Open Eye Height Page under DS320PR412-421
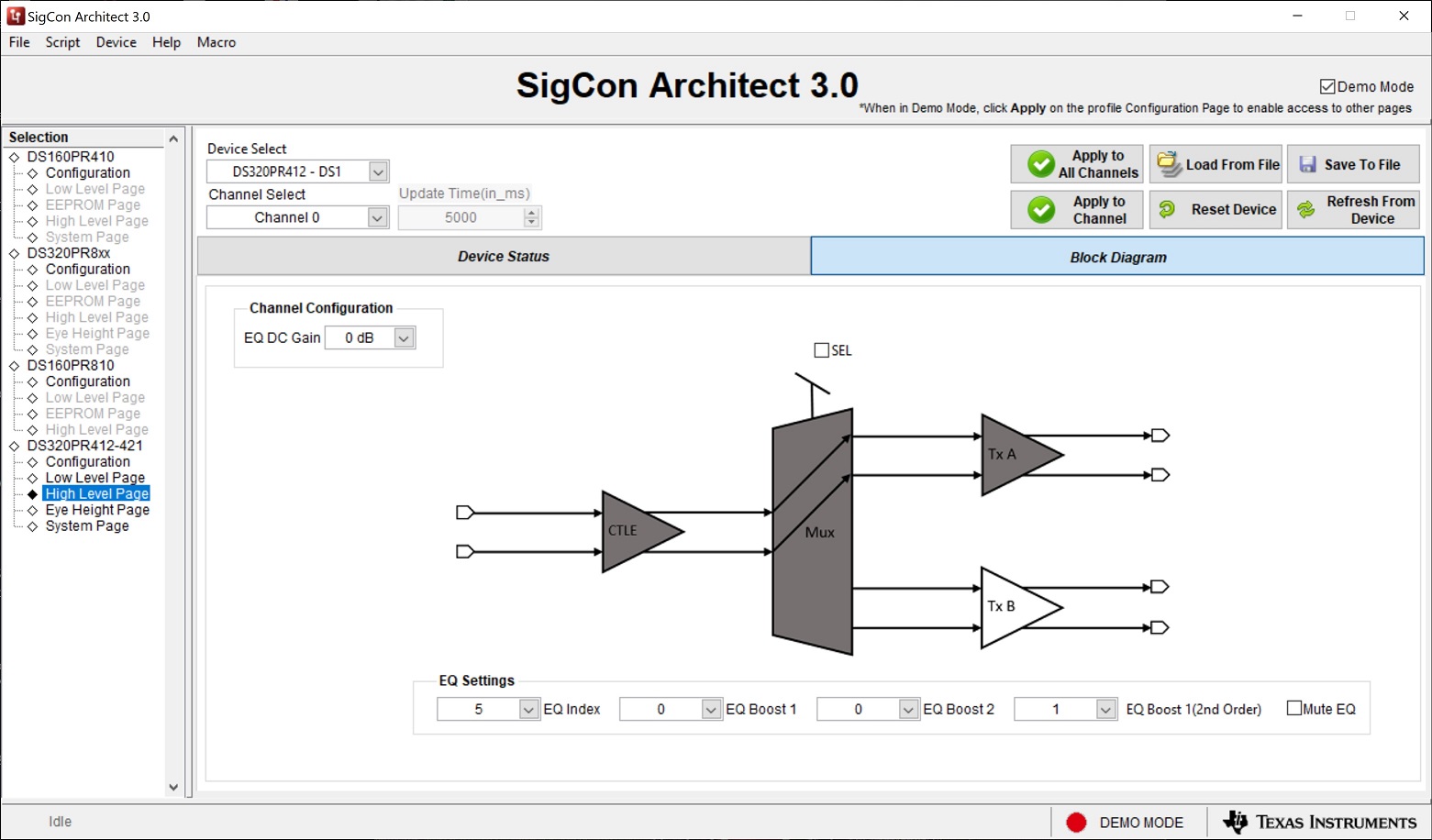Screen dimensions: 1432x840 tap(97, 510)
